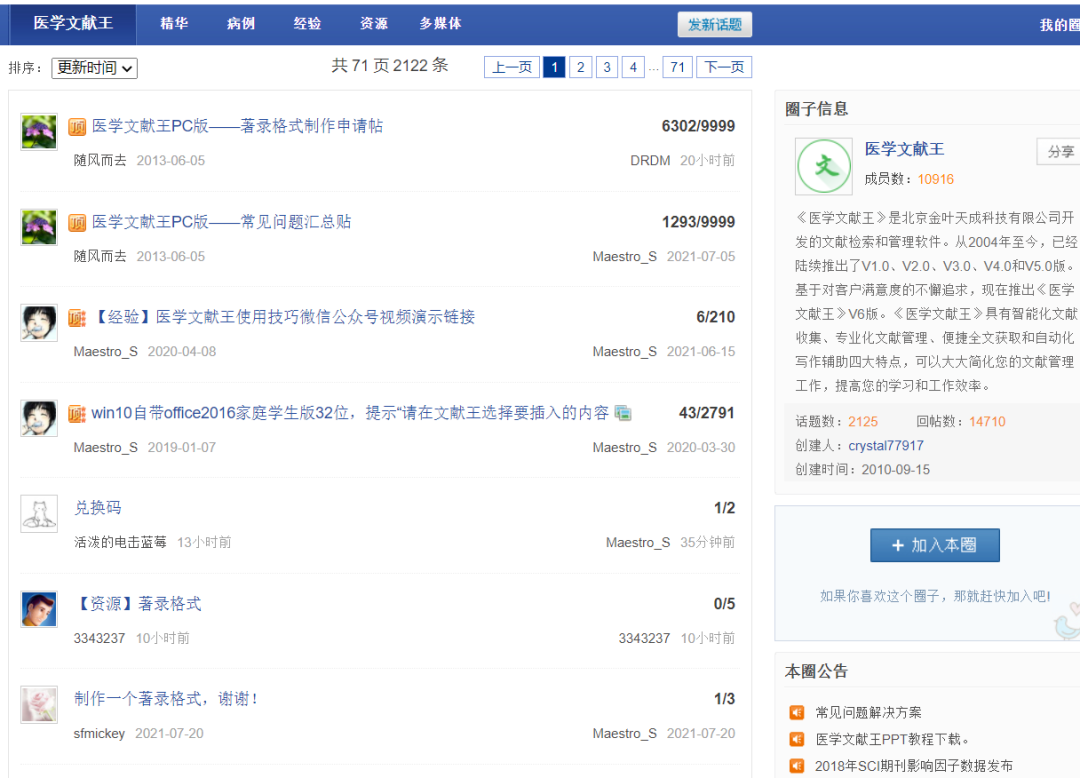Switch to the 精华 tab
The height and width of the screenshot is (778, 1080).
click(x=174, y=23)
